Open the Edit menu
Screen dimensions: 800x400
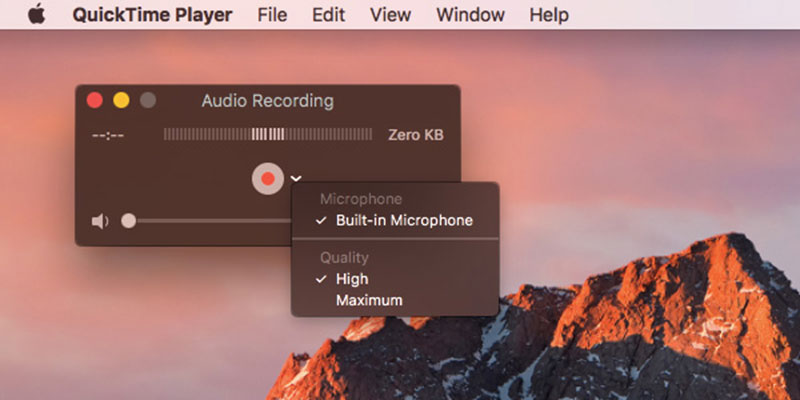[x=328, y=15]
